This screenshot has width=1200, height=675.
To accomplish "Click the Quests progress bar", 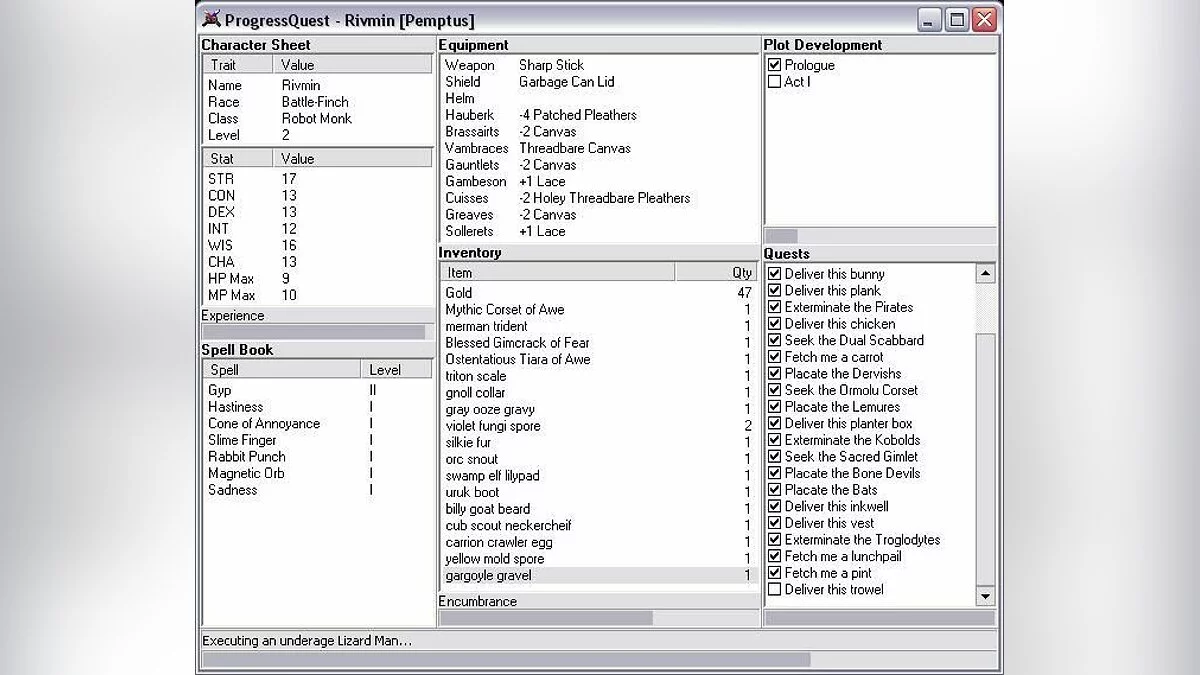I will (880, 618).
